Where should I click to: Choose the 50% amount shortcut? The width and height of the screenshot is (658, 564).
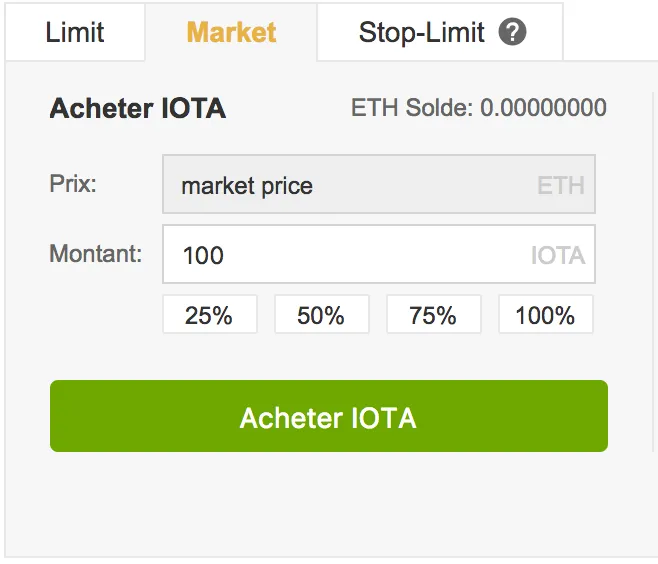pyautogui.click(x=322, y=314)
